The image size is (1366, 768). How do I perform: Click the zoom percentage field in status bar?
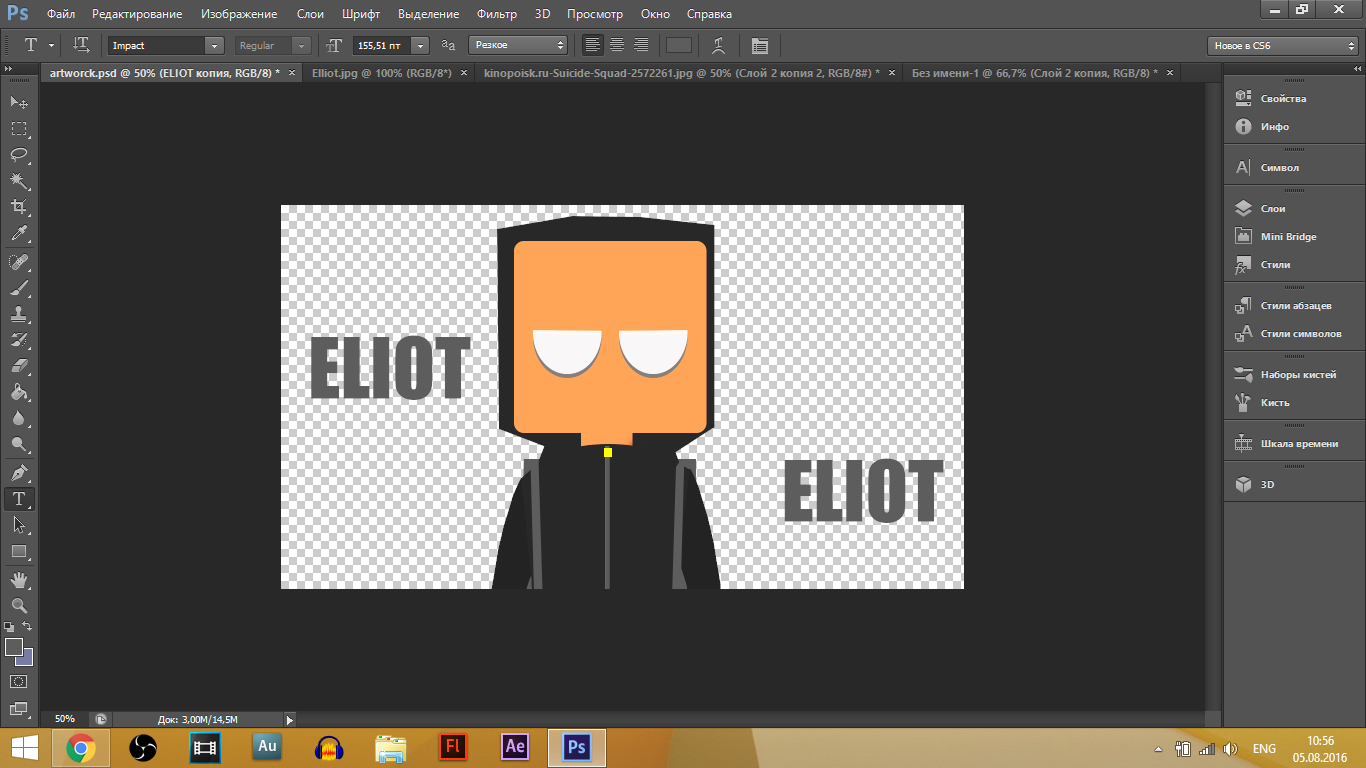[64, 719]
